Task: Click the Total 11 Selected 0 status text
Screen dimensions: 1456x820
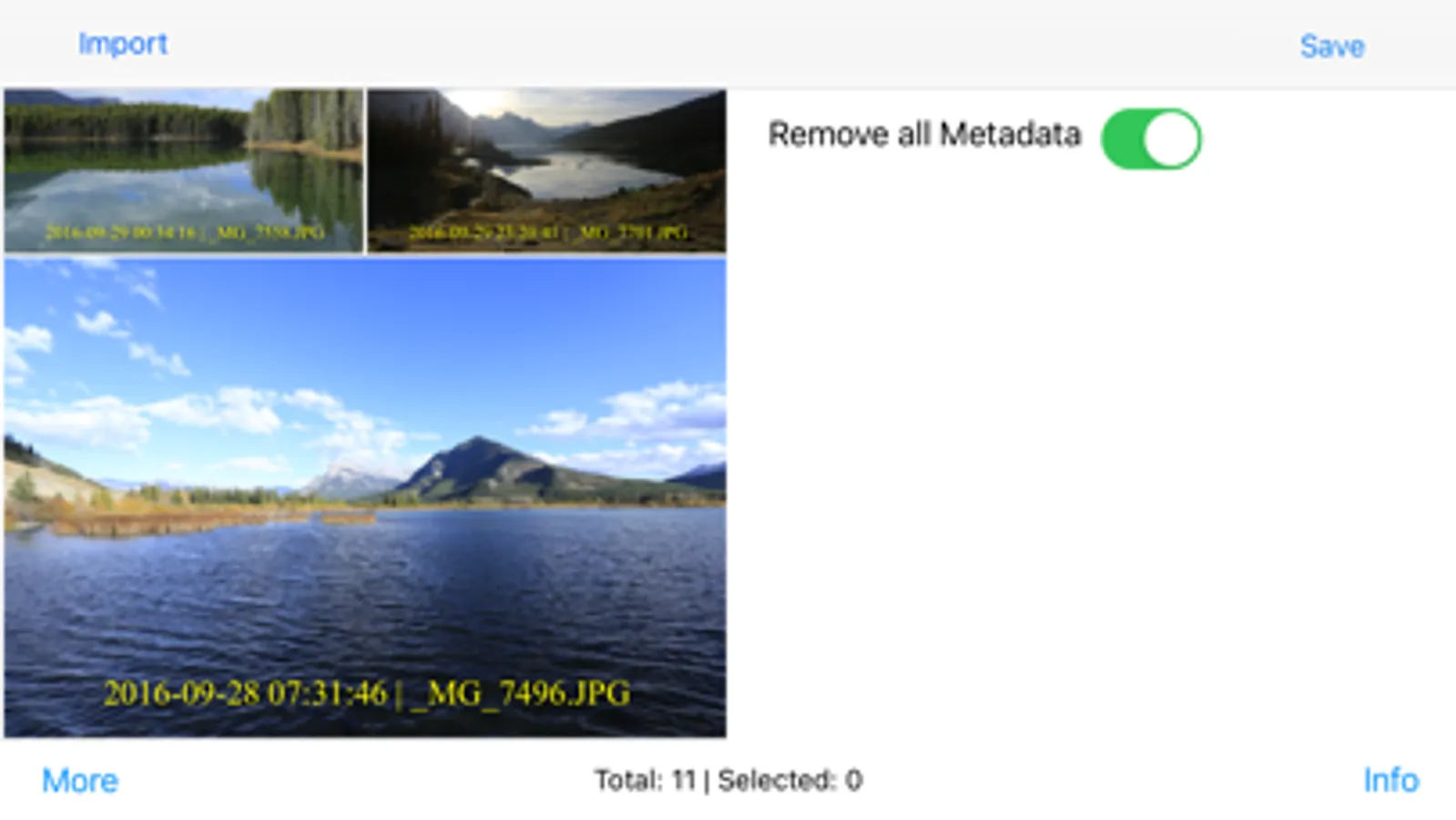Action: pyautogui.click(x=728, y=781)
